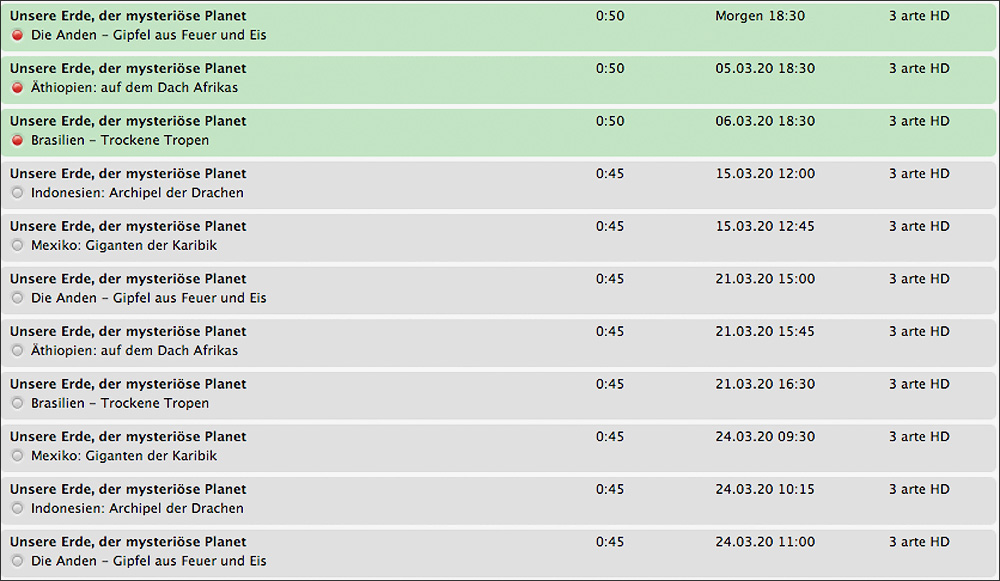The width and height of the screenshot is (1000, 581).
Task: Set recording for Indonesien 24.03.20 10:15
Action: pos(18,508)
